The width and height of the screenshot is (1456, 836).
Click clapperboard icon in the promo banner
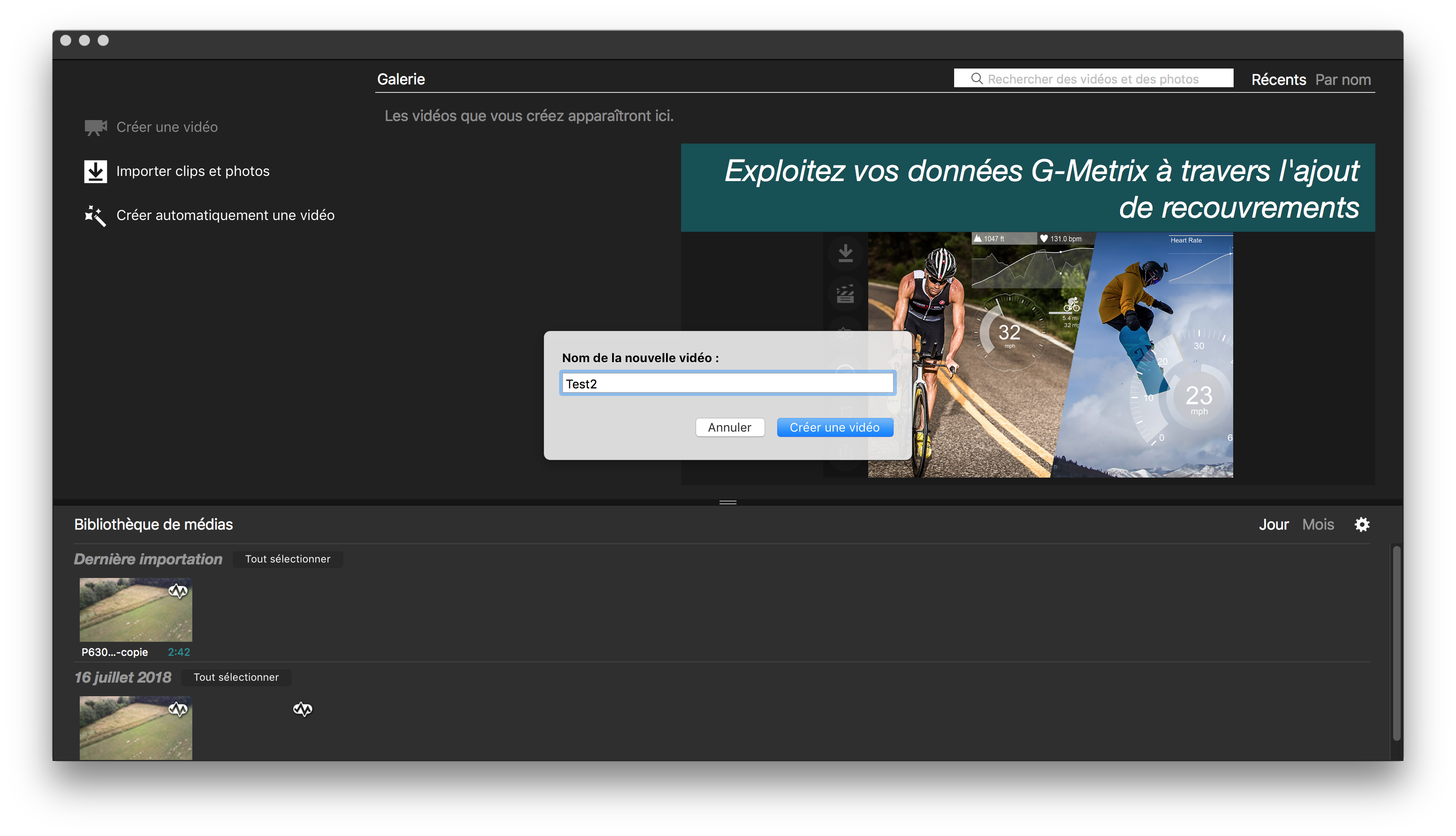pos(845,294)
